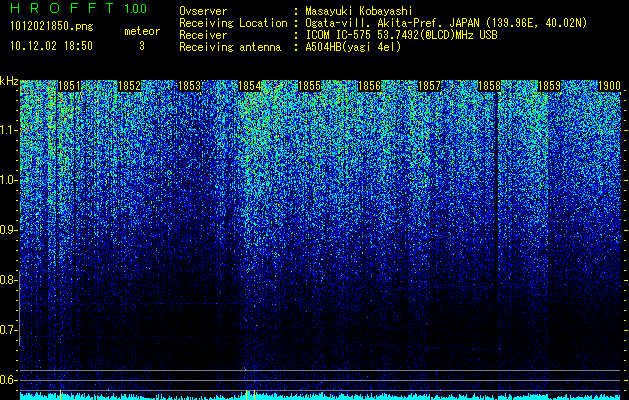Click the 1853 time marker

(x=189, y=86)
